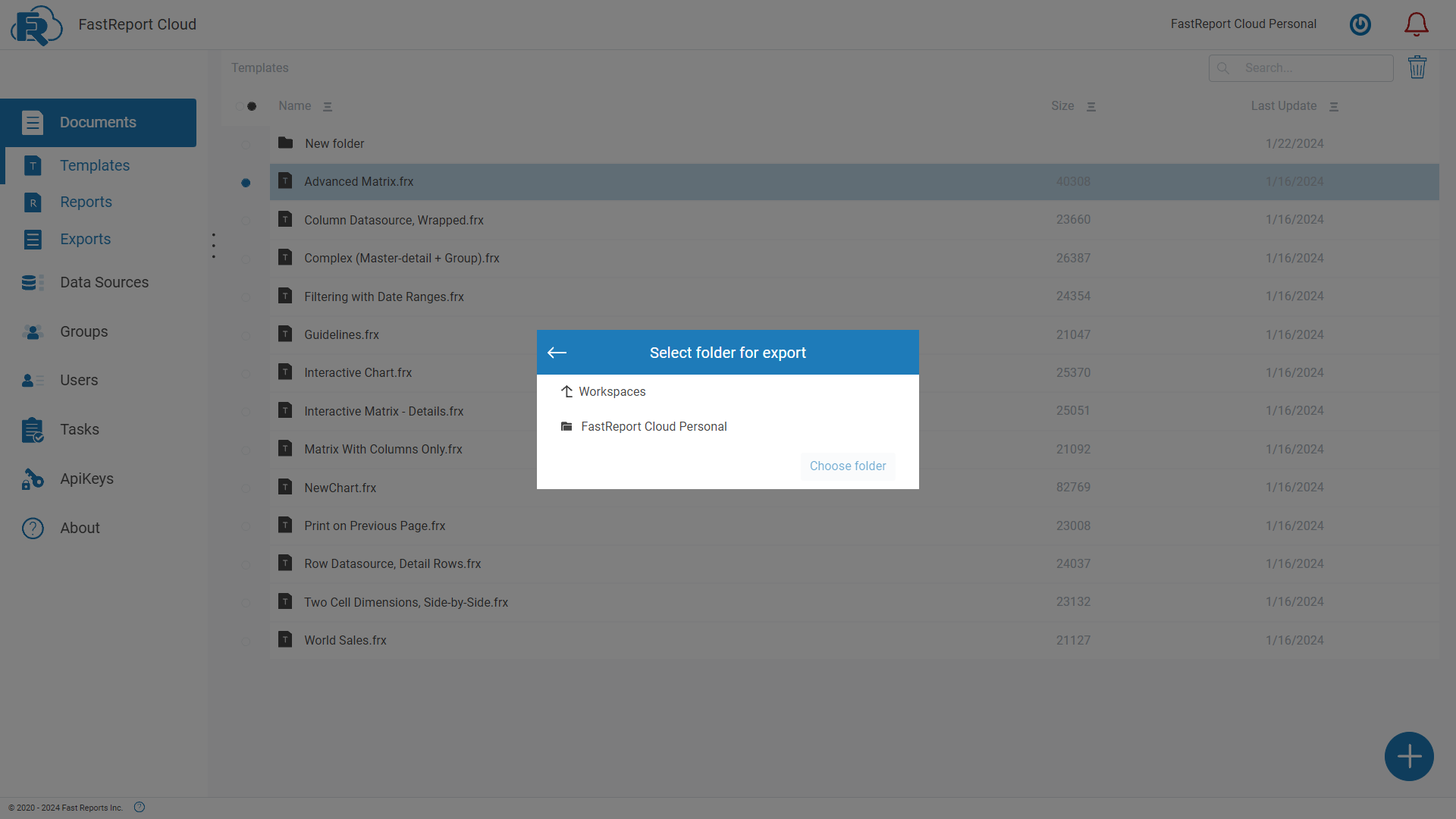Deselect the Advanced Matrix.frx checkbox
1456x819 pixels.
click(244, 182)
